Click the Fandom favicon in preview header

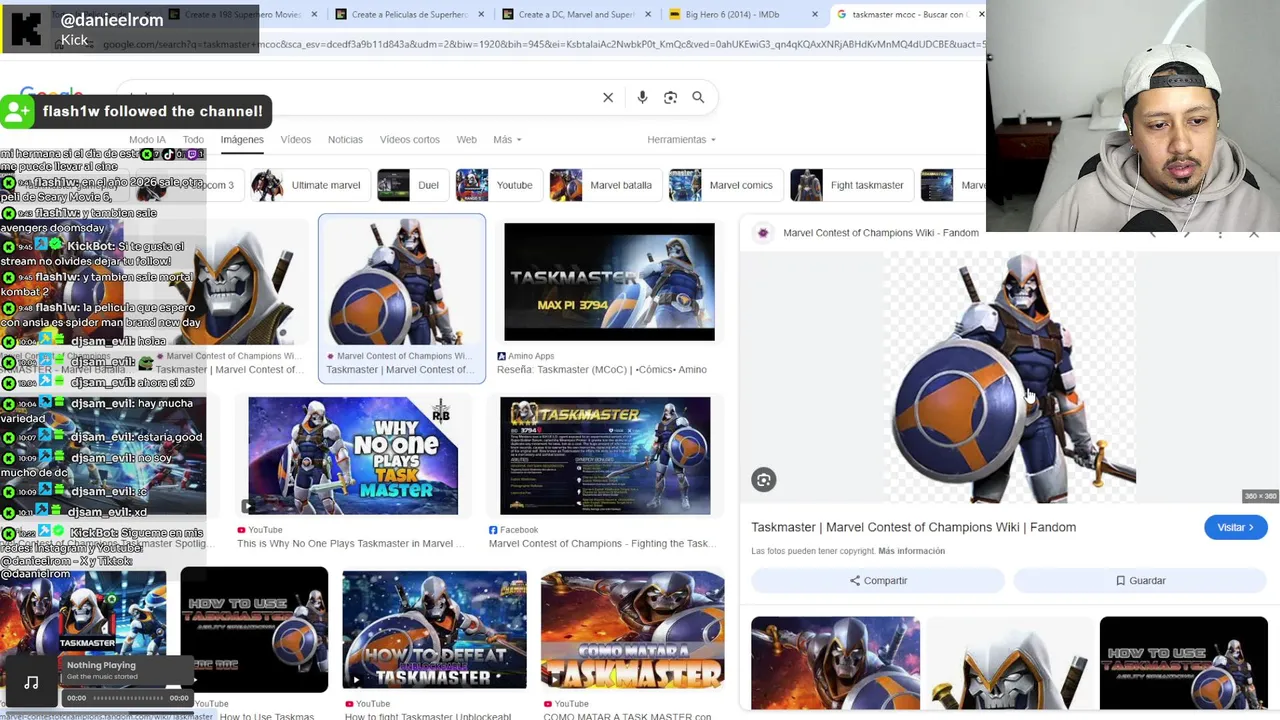(763, 233)
